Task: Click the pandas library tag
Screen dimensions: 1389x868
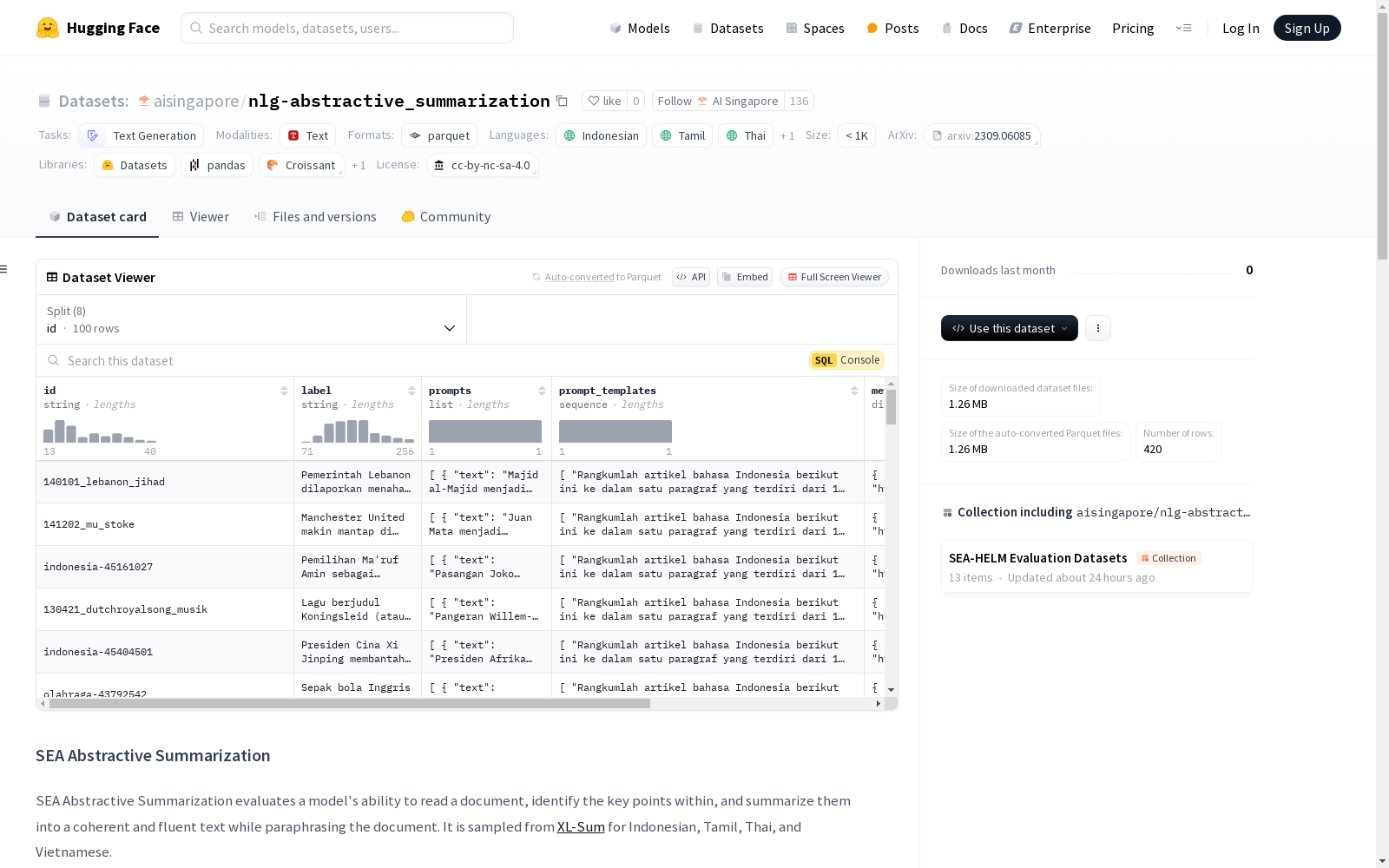Action: [x=217, y=165]
